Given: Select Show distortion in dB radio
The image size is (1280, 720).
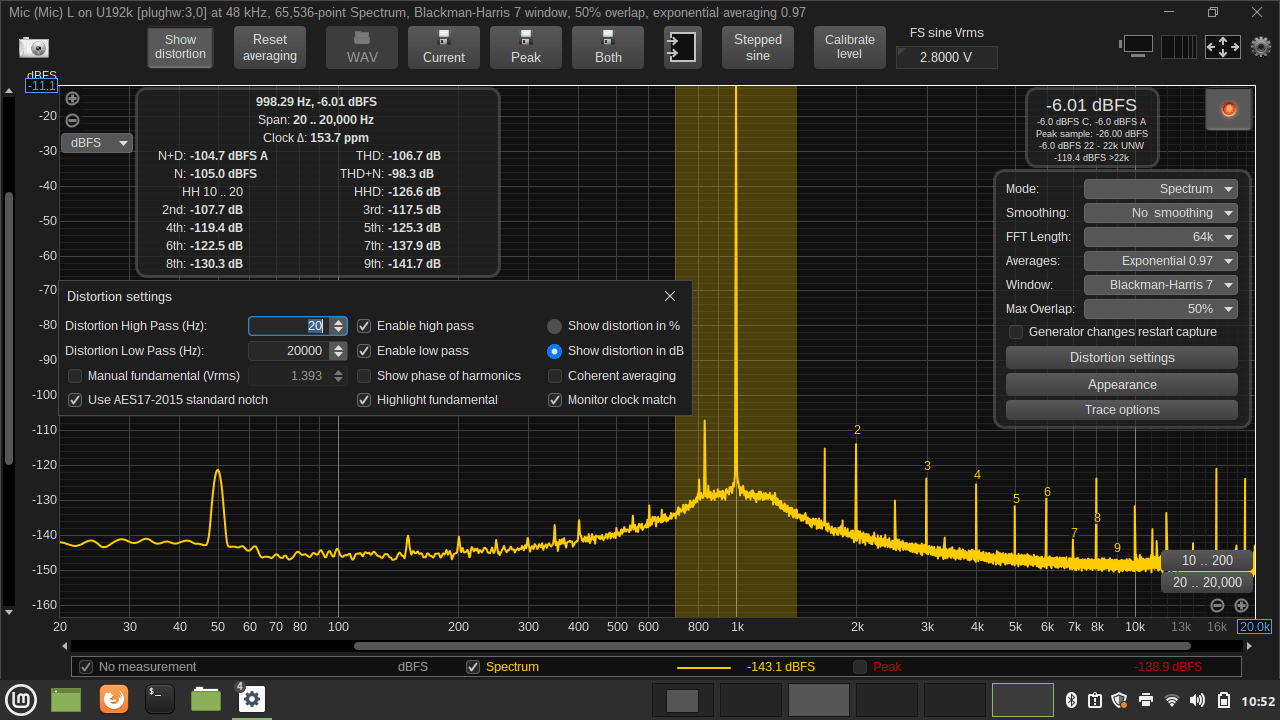Looking at the screenshot, I should click(554, 351).
